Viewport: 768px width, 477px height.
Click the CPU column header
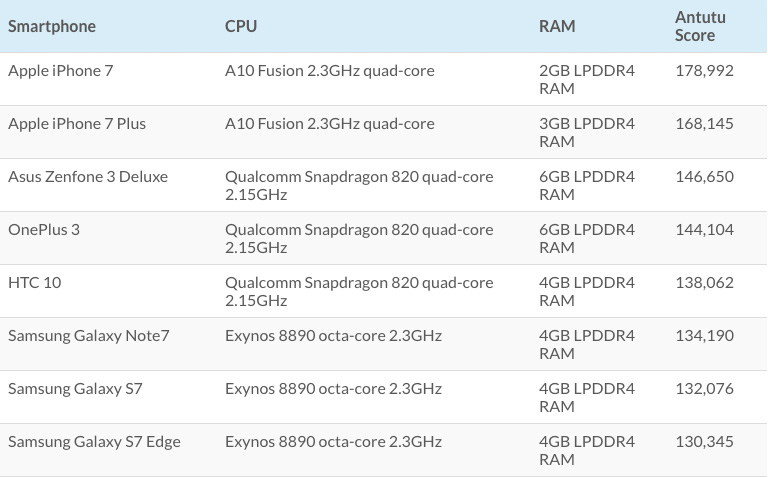click(241, 27)
